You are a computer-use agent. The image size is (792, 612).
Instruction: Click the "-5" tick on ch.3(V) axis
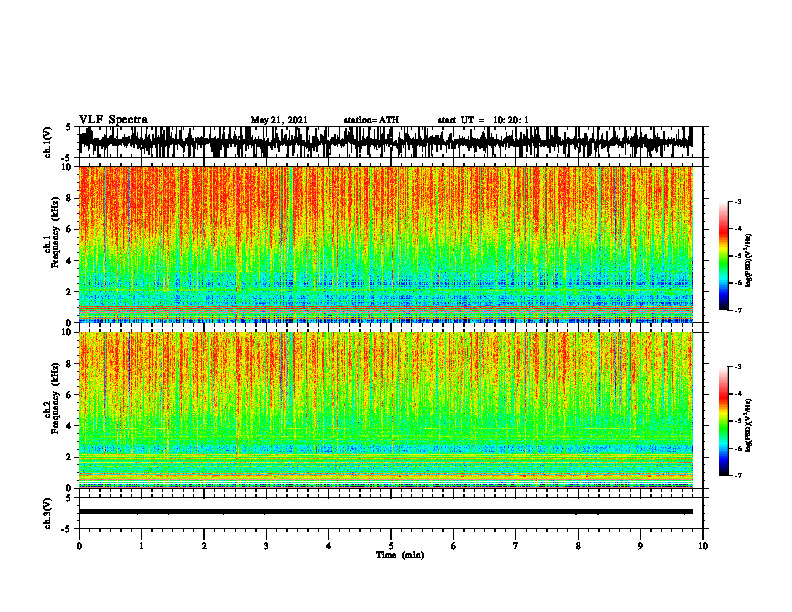click(66, 529)
